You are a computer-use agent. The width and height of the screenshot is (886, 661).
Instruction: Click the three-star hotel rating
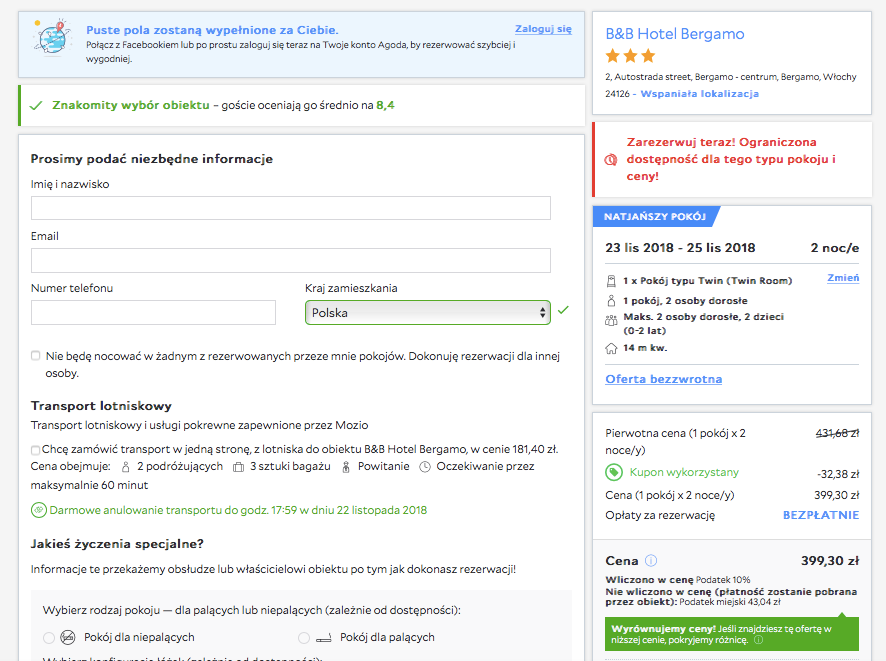coord(630,56)
